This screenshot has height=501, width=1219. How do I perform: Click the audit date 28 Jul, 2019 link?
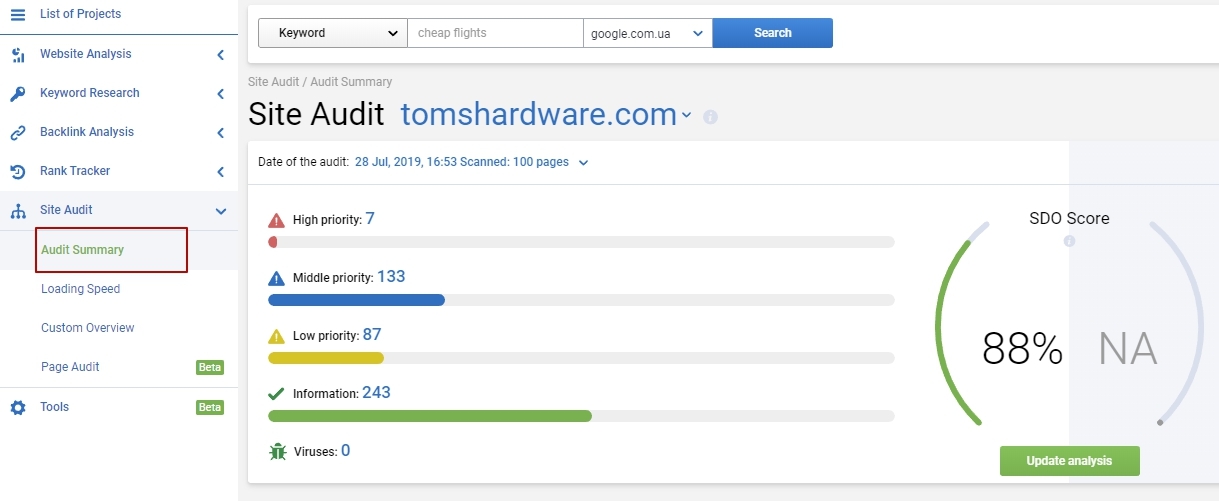click(x=461, y=162)
